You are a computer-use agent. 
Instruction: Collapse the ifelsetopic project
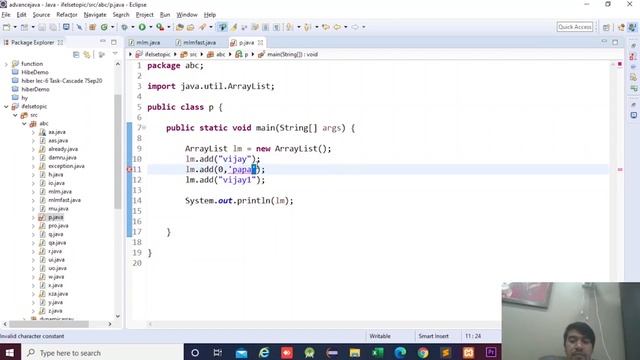coord(6,106)
